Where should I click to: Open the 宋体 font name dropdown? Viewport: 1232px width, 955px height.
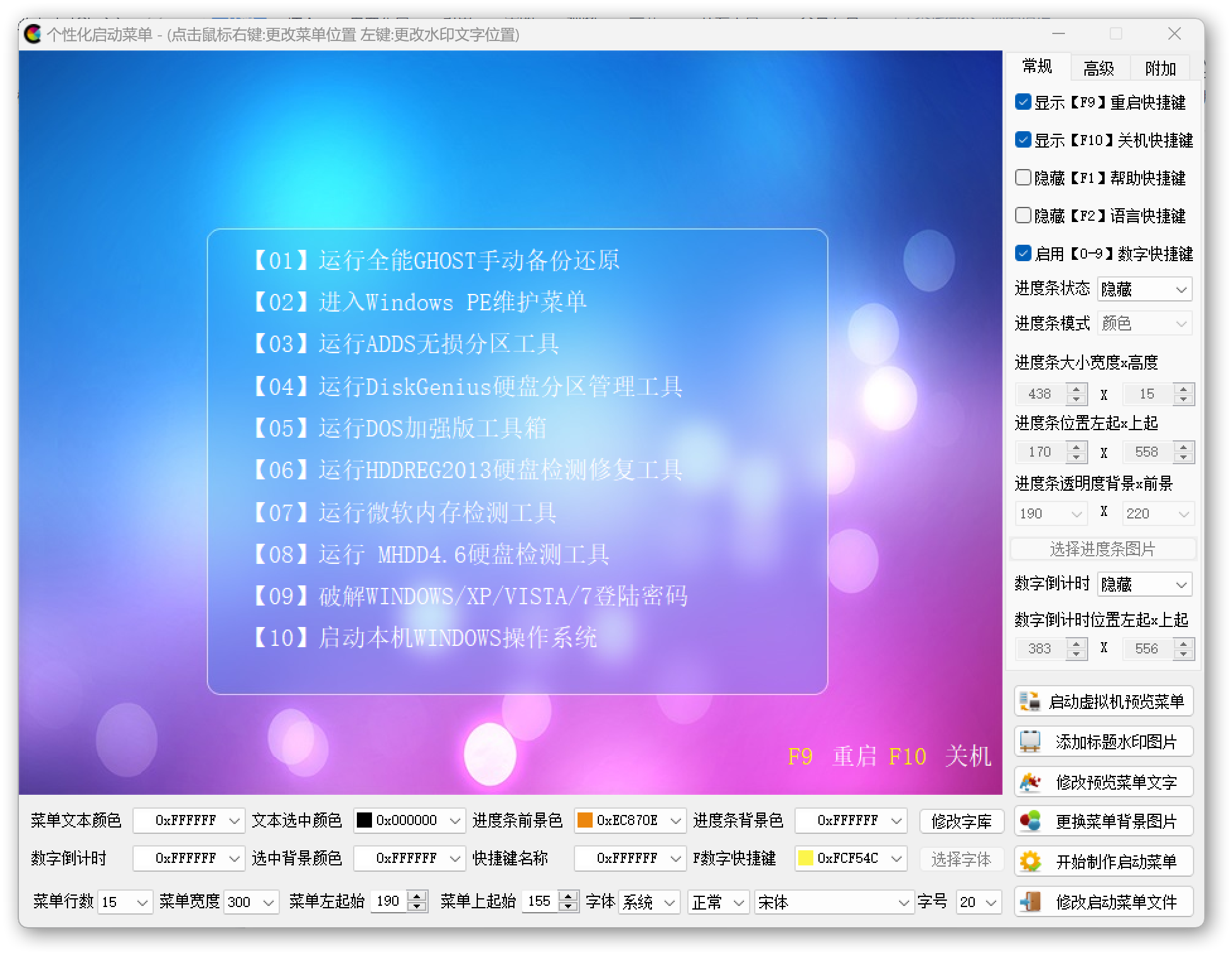click(834, 902)
